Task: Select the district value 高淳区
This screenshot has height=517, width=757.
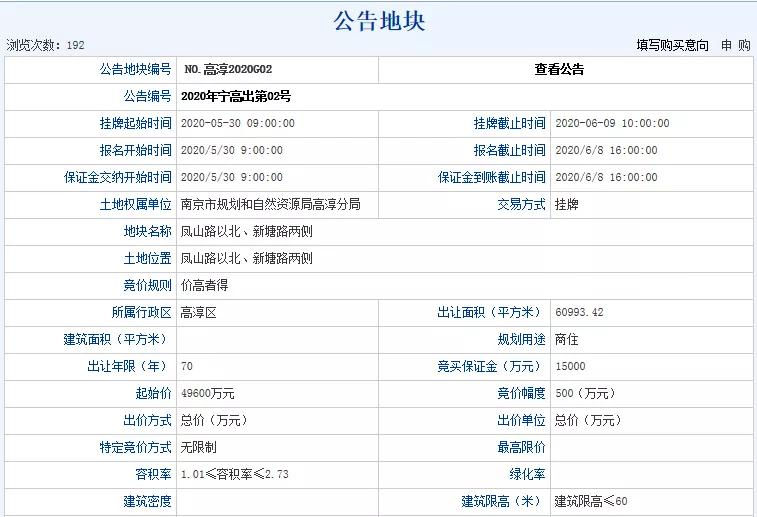Action: (198, 313)
